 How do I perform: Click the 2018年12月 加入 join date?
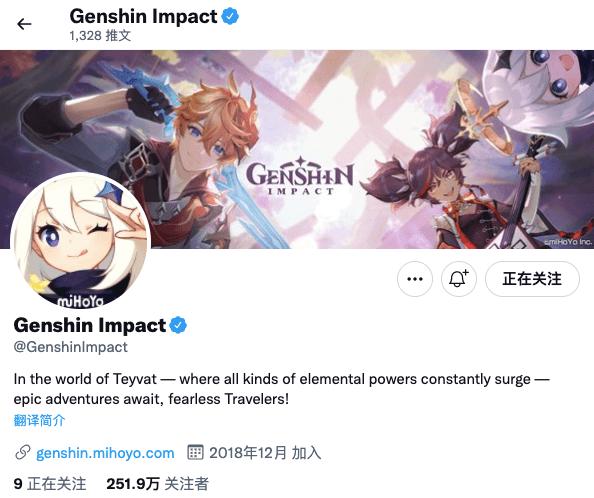[x=265, y=453]
